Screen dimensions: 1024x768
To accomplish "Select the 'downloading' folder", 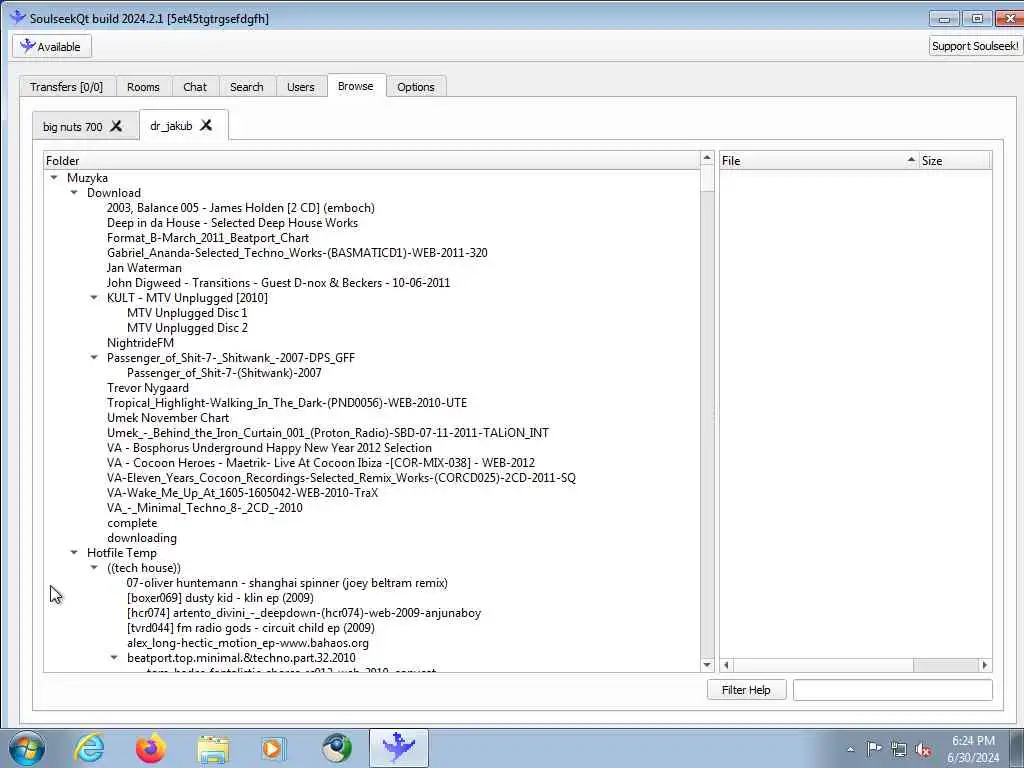I will click(142, 538).
